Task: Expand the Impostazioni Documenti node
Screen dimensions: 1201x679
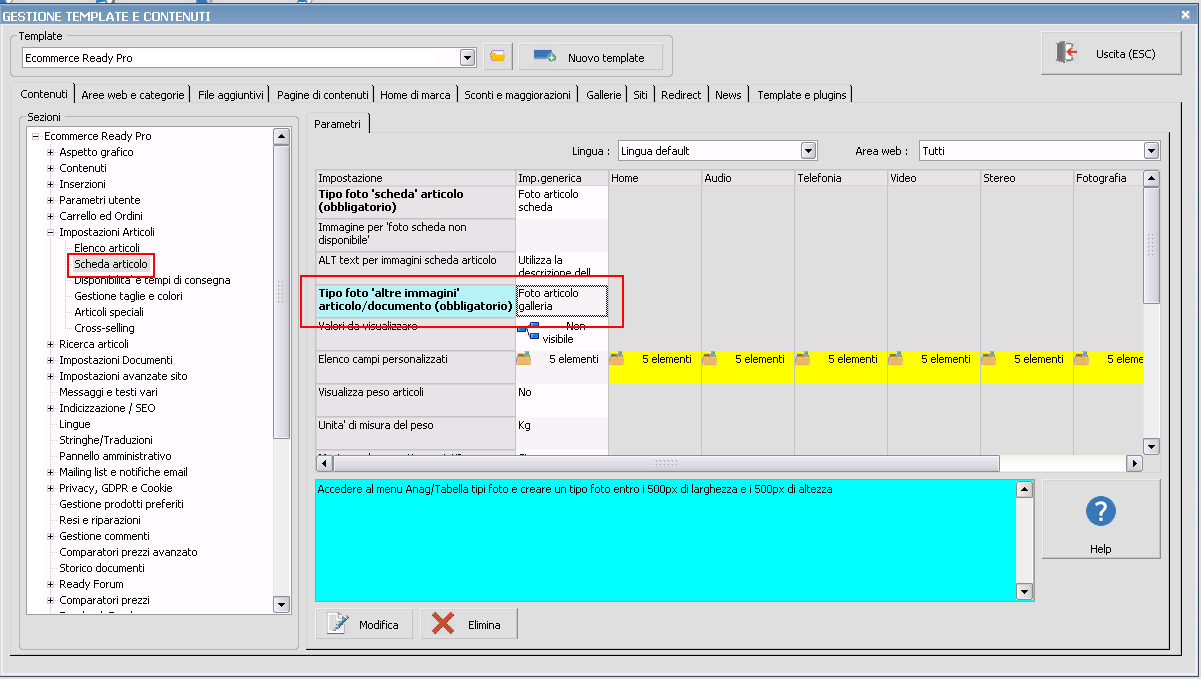Action: (50, 360)
